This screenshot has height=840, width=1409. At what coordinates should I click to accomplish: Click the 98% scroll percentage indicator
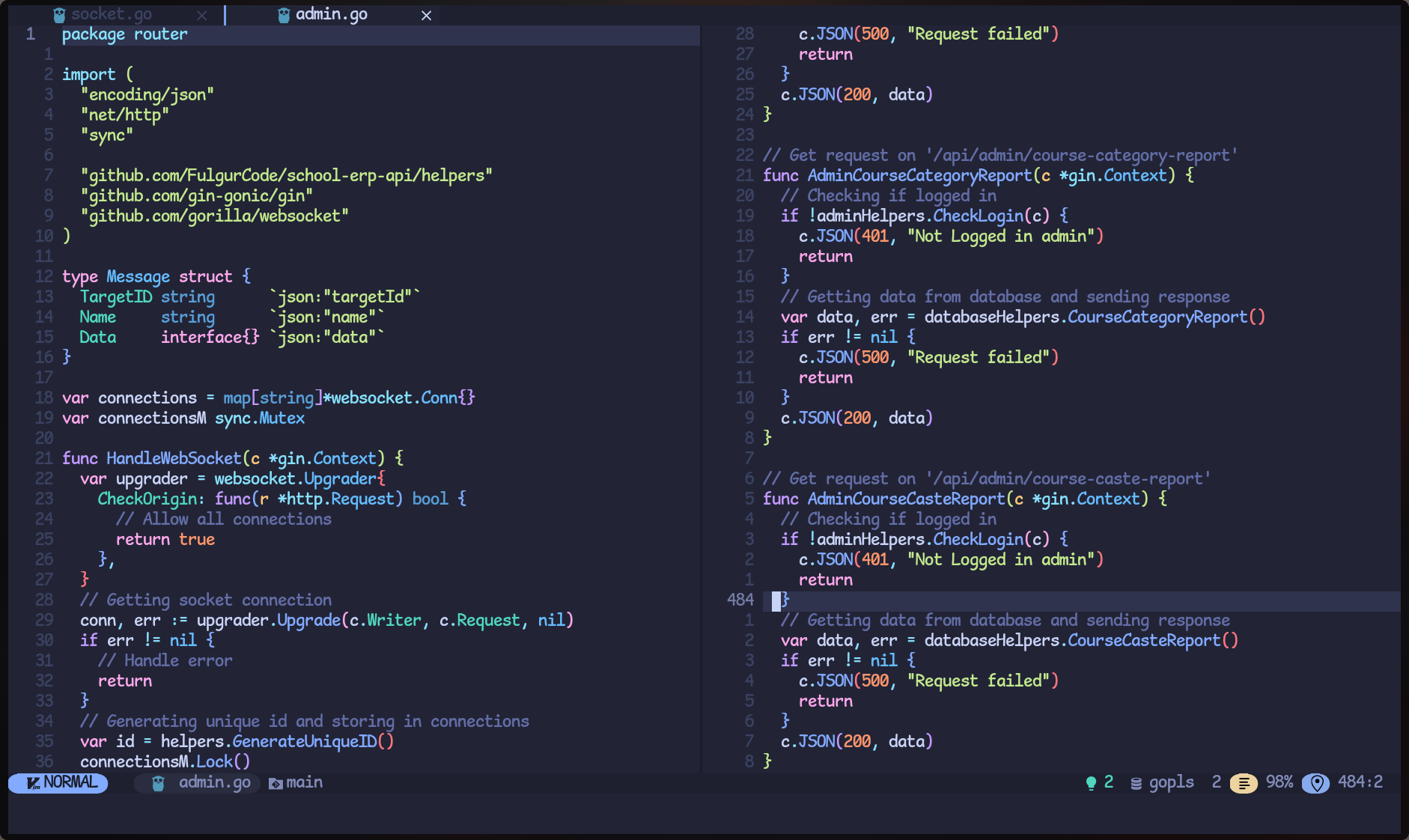pos(1279,782)
